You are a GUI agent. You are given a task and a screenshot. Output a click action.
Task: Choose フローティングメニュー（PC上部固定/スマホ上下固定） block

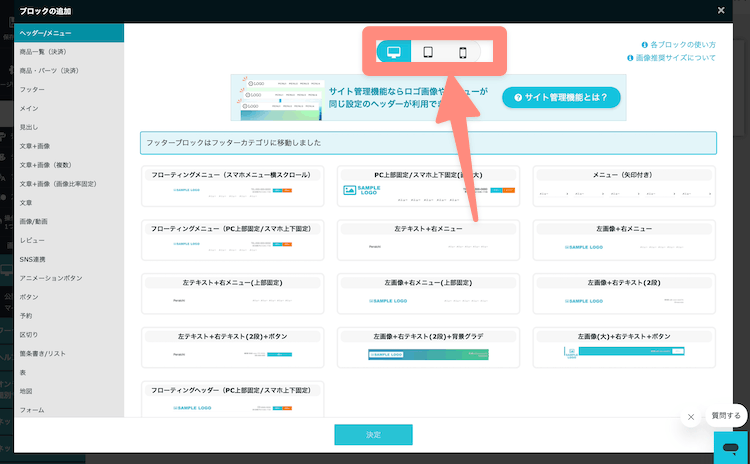point(232,240)
